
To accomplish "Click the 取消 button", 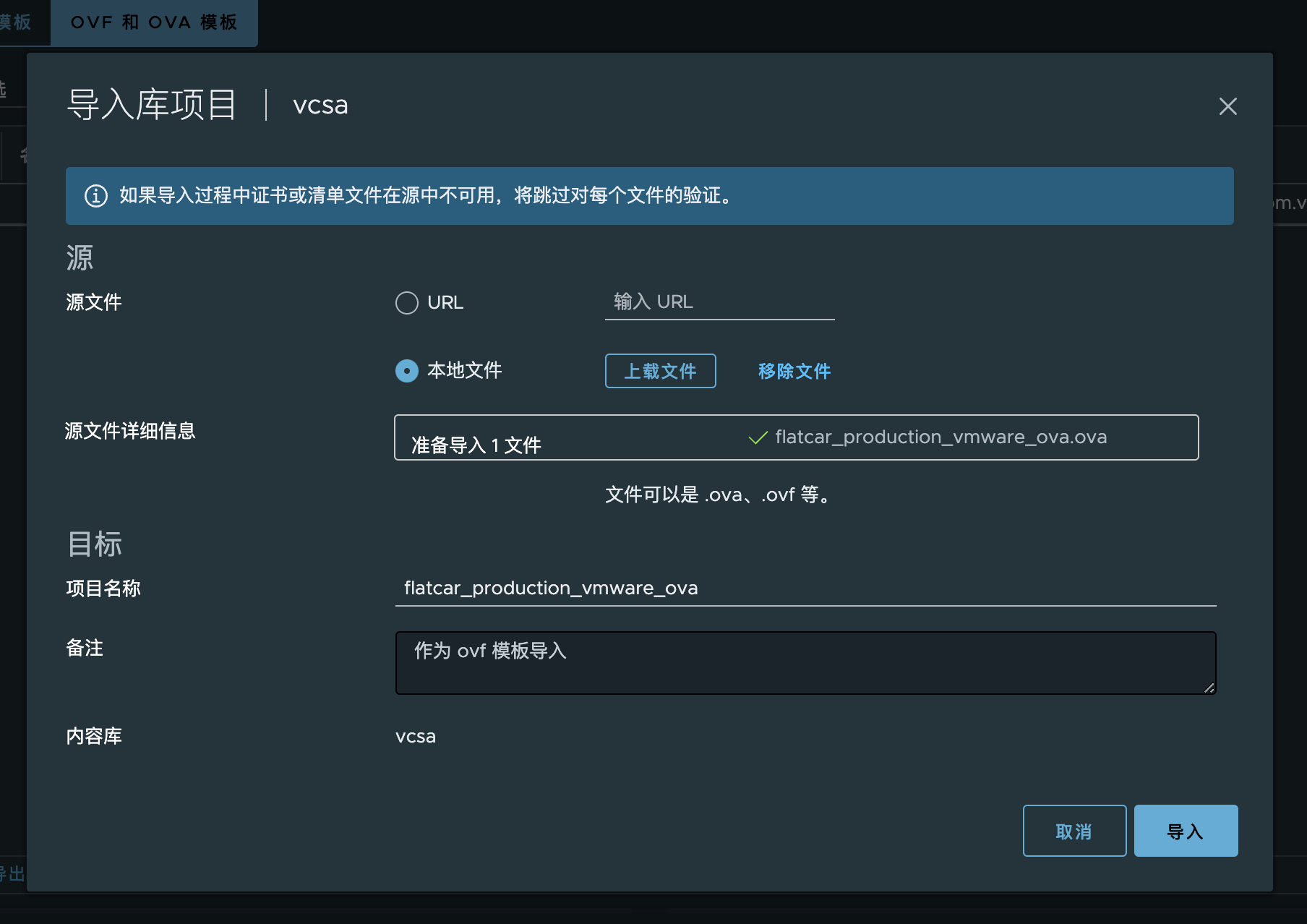I will (x=1074, y=831).
